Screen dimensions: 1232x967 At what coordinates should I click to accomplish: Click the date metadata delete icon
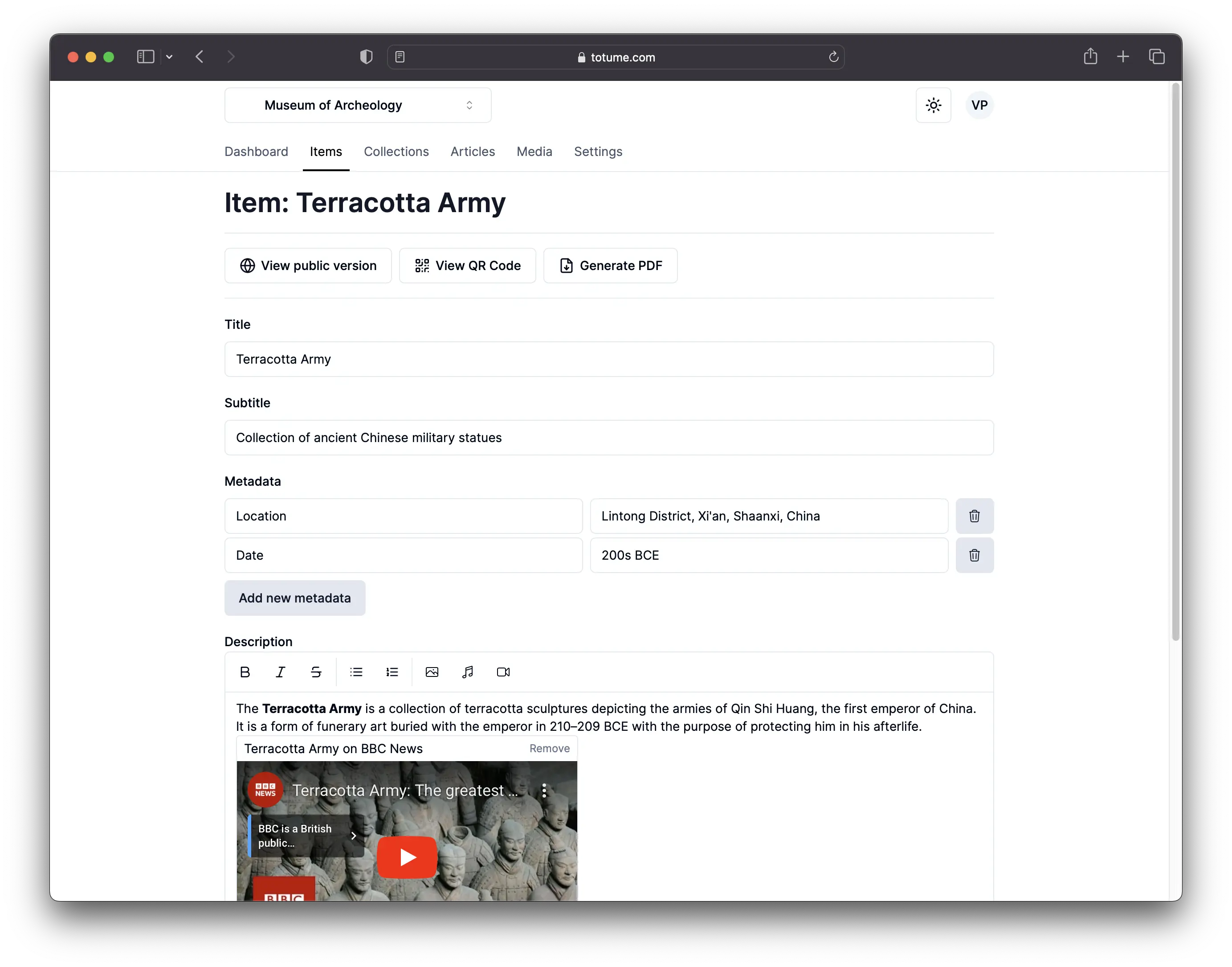click(974, 555)
